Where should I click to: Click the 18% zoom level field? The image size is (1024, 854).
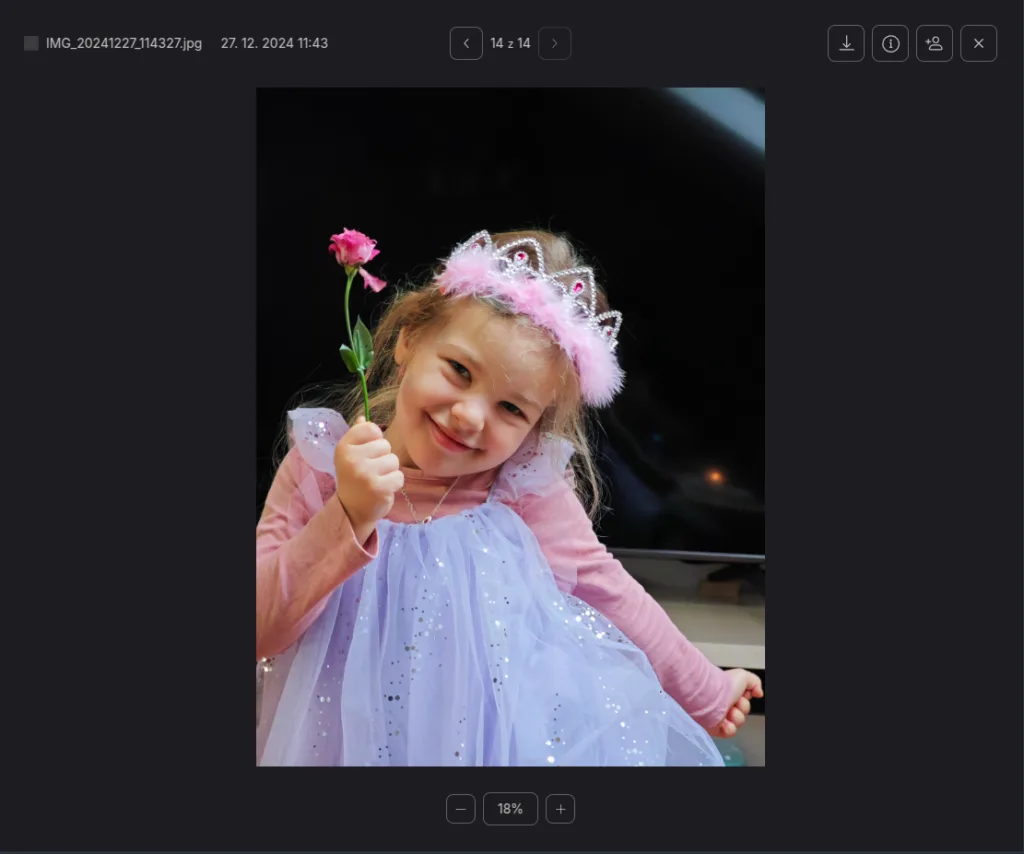(x=510, y=808)
